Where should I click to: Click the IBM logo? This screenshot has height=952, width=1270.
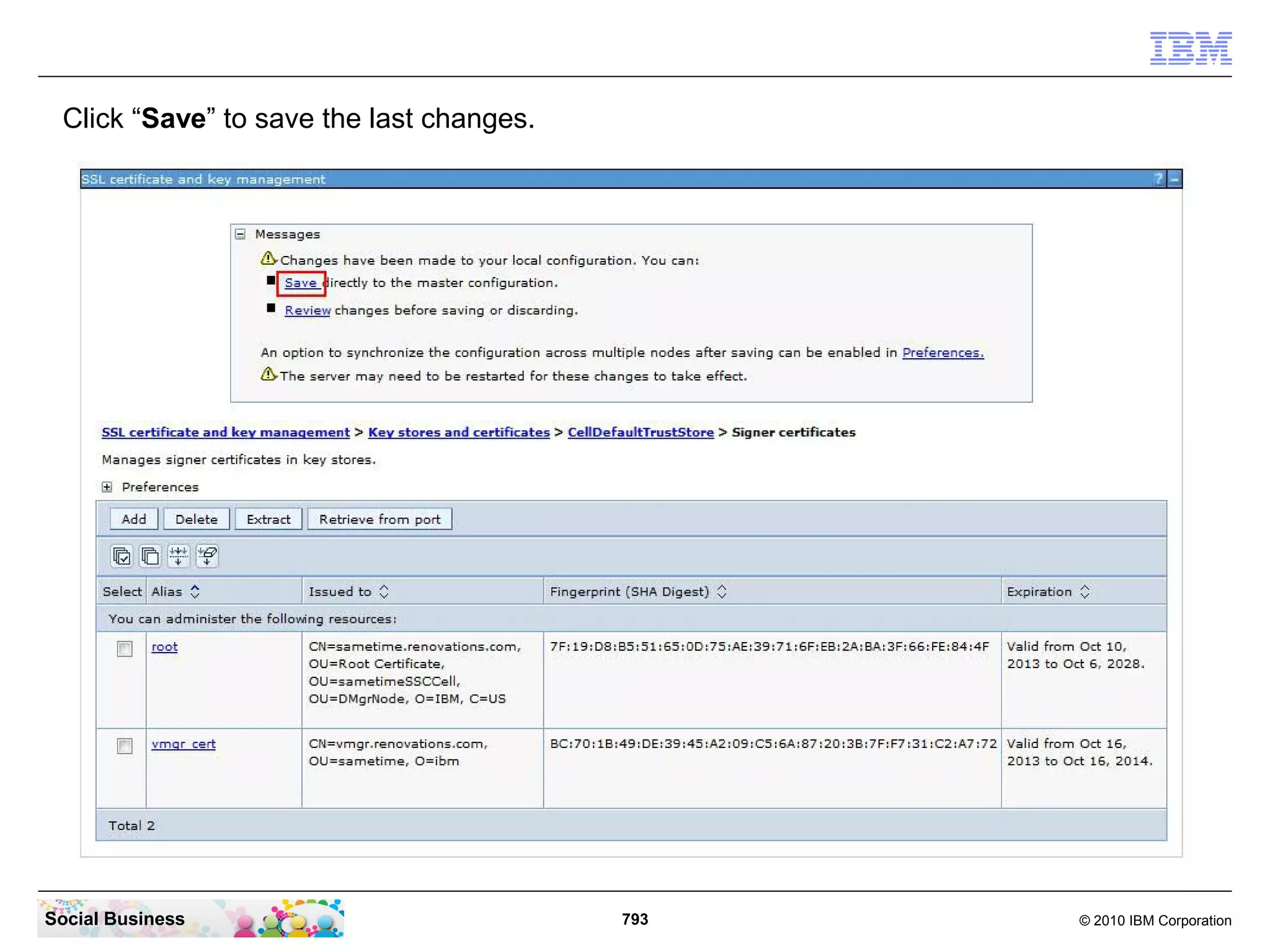[x=1191, y=48]
